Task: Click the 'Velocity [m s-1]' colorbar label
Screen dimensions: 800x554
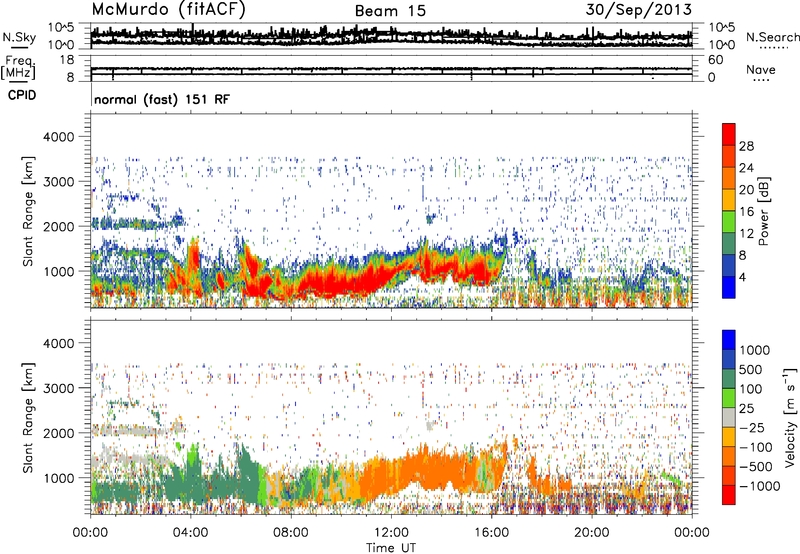Action: point(789,417)
